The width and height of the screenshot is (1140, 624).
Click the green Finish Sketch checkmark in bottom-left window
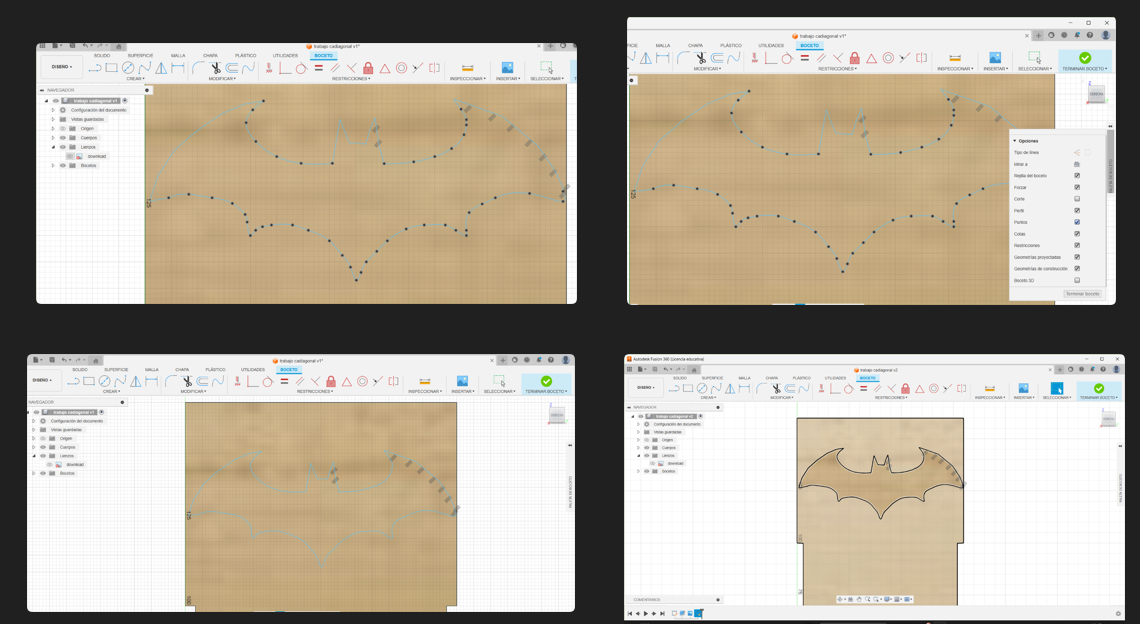click(x=546, y=381)
